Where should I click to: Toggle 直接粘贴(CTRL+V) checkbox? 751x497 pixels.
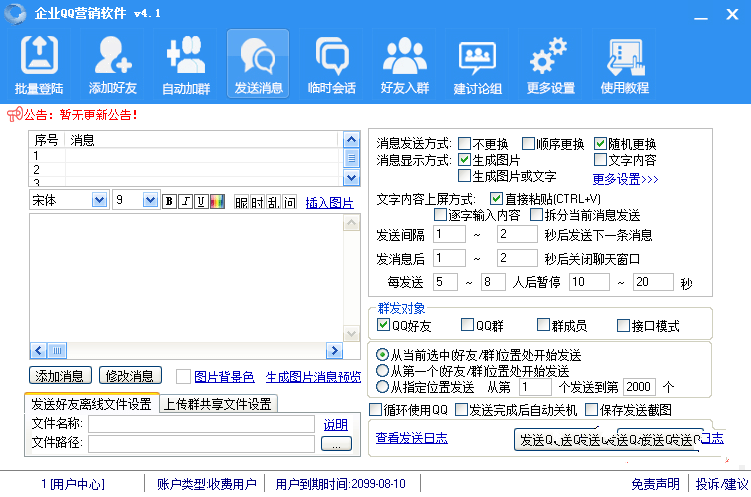[x=496, y=198]
